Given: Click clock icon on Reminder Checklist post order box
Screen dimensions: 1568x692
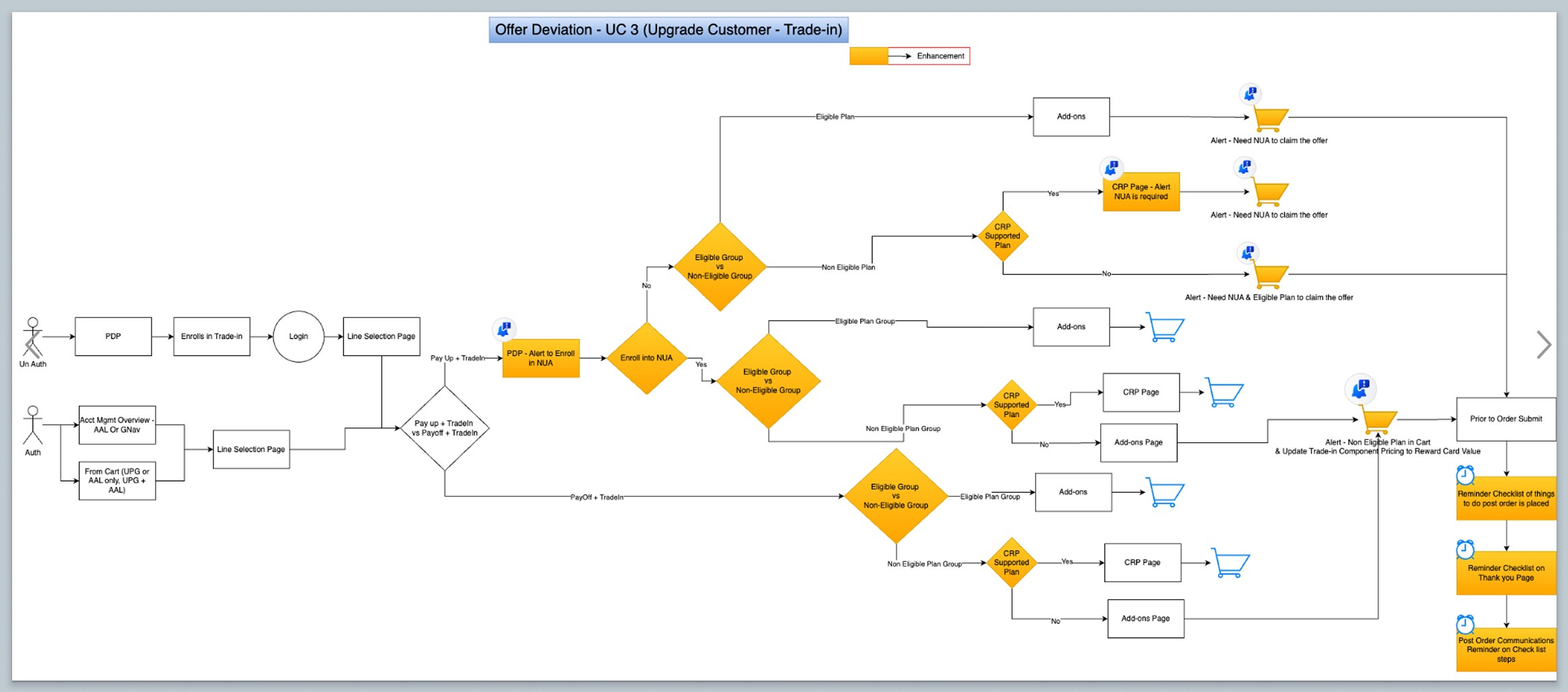Looking at the screenshot, I should pyautogui.click(x=1465, y=475).
